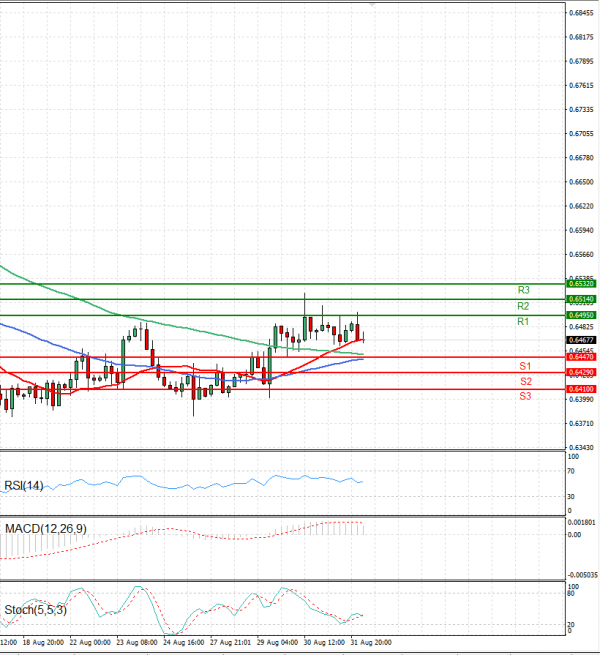This screenshot has height=655, width=600.
Task: Click the RSI(14) indicator label
Action: click(x=24, y=486)
